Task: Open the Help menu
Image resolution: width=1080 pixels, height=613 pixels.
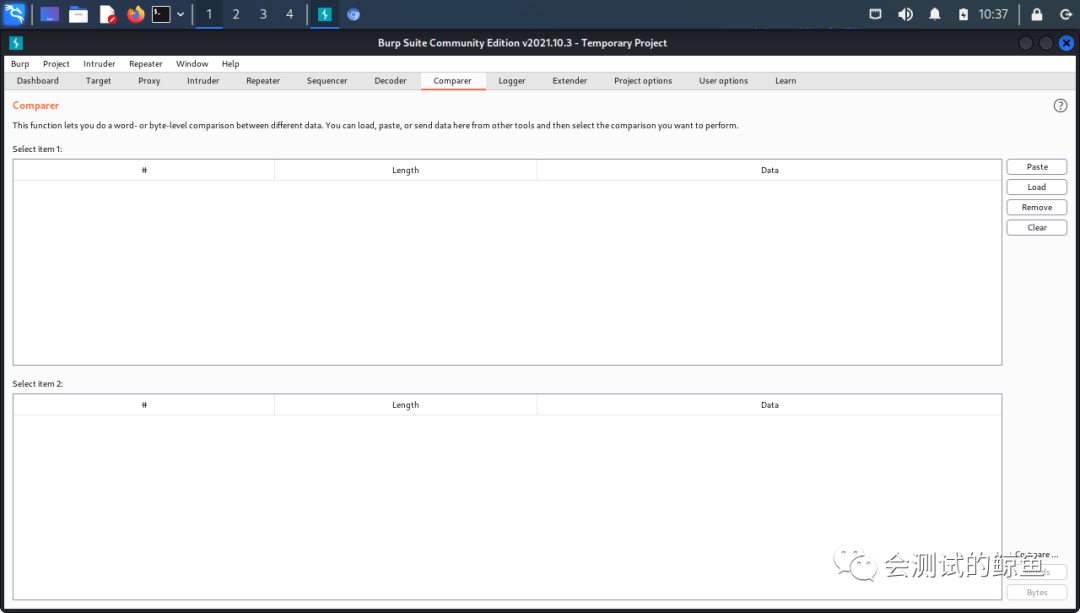Action: pos(231,63)
